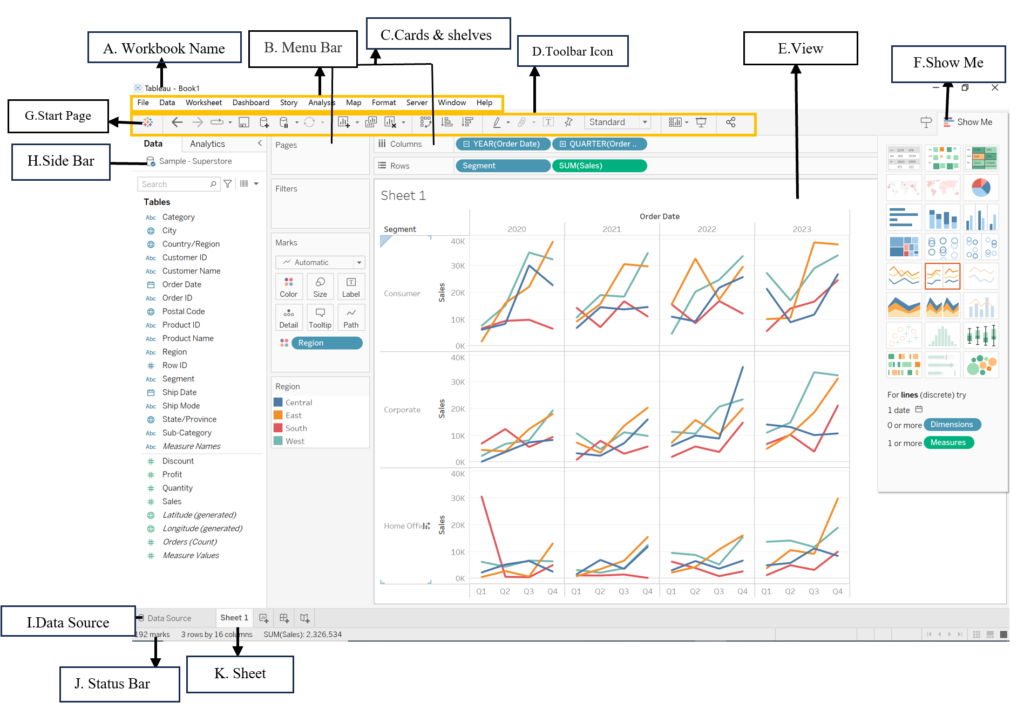Viewport: 1024px width, 716px height.
Task: Click the Swap Rows and Columns icon
Action: click(426, 122)
